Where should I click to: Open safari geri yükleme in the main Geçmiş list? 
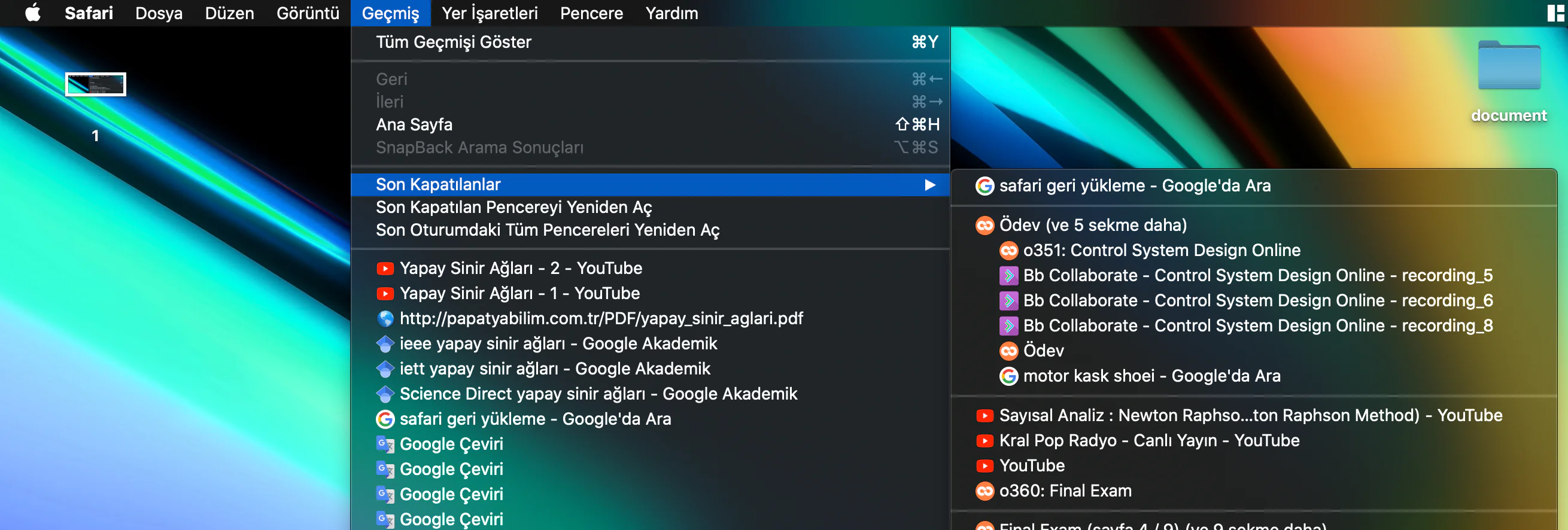650,419
